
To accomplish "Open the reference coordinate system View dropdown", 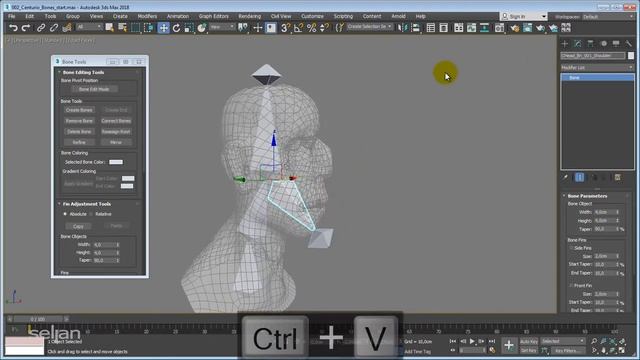I will pyautogui.click(x=222, y=27).
